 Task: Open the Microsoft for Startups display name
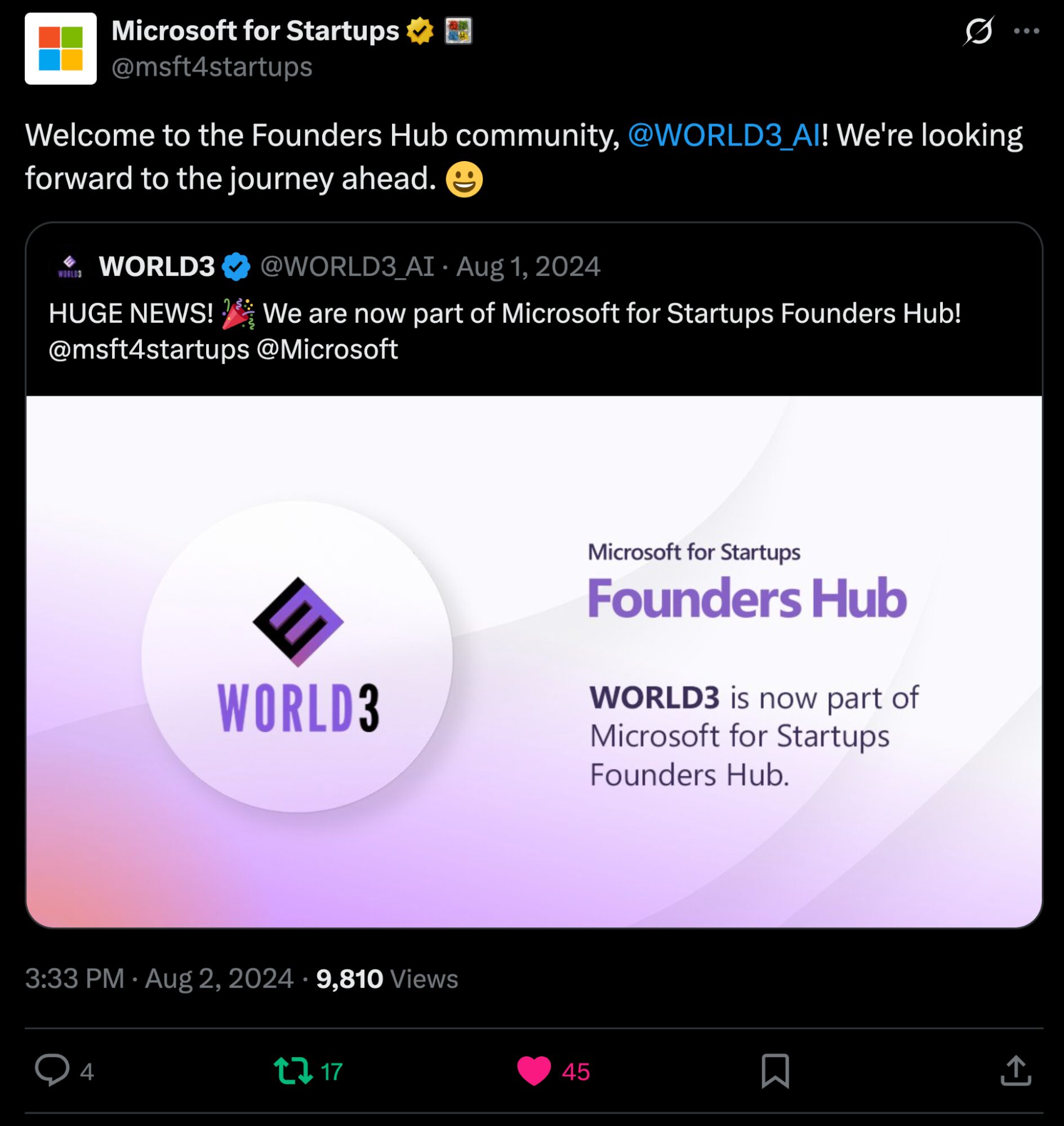click(x=255, y=30)
